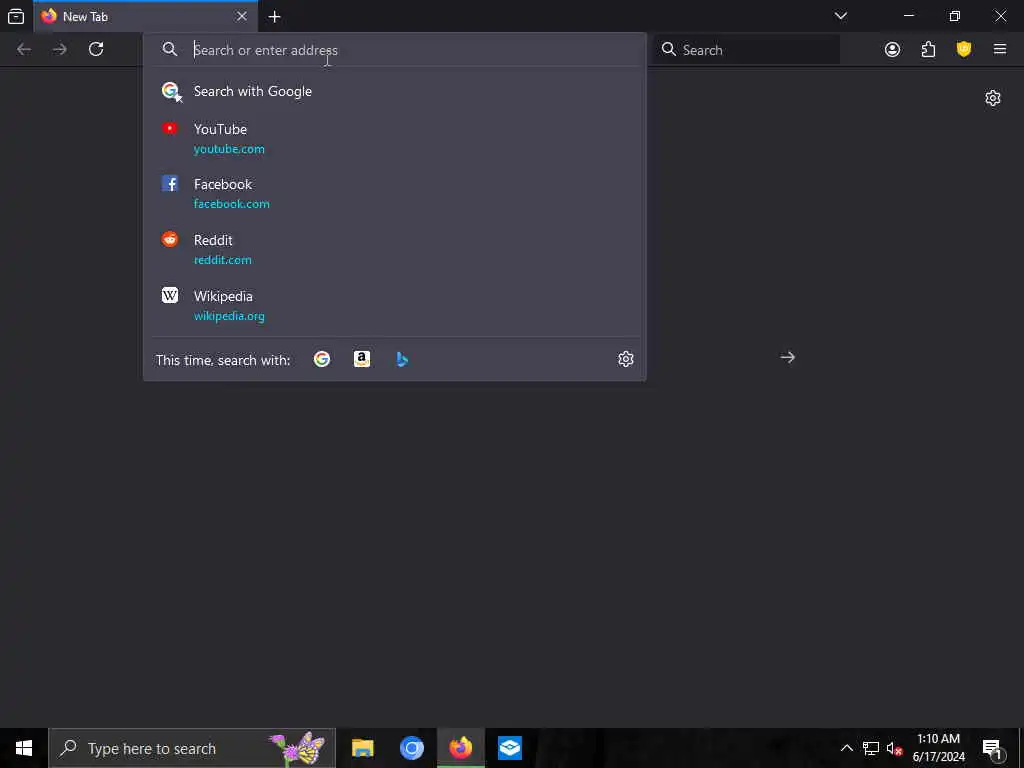Reload the current page

coord(96,50)
